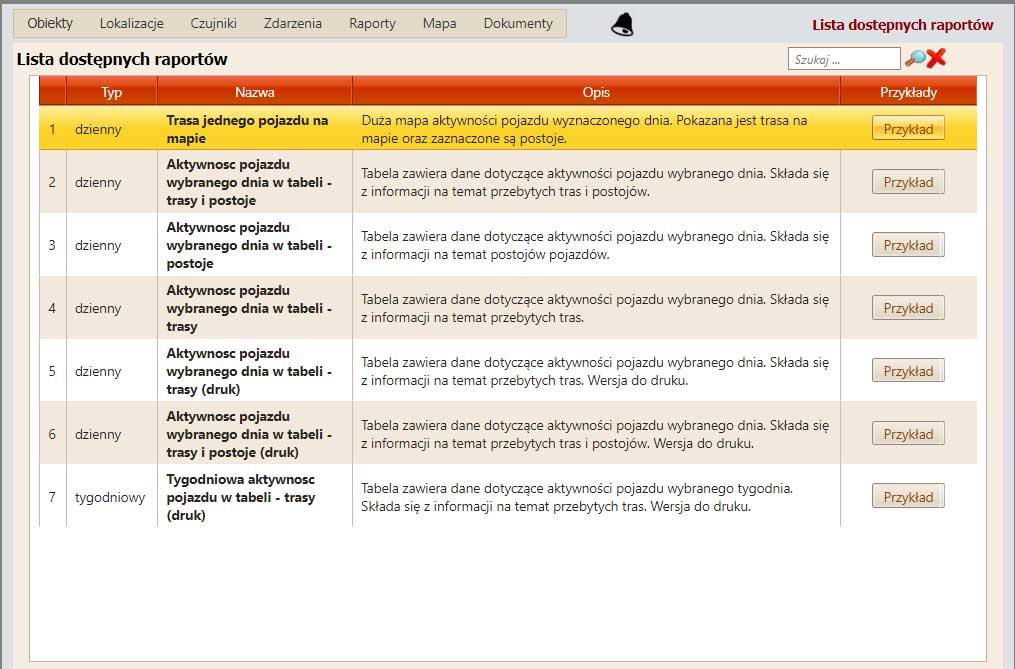
Task: Focus the Szukaj search field
Action: 843,59
